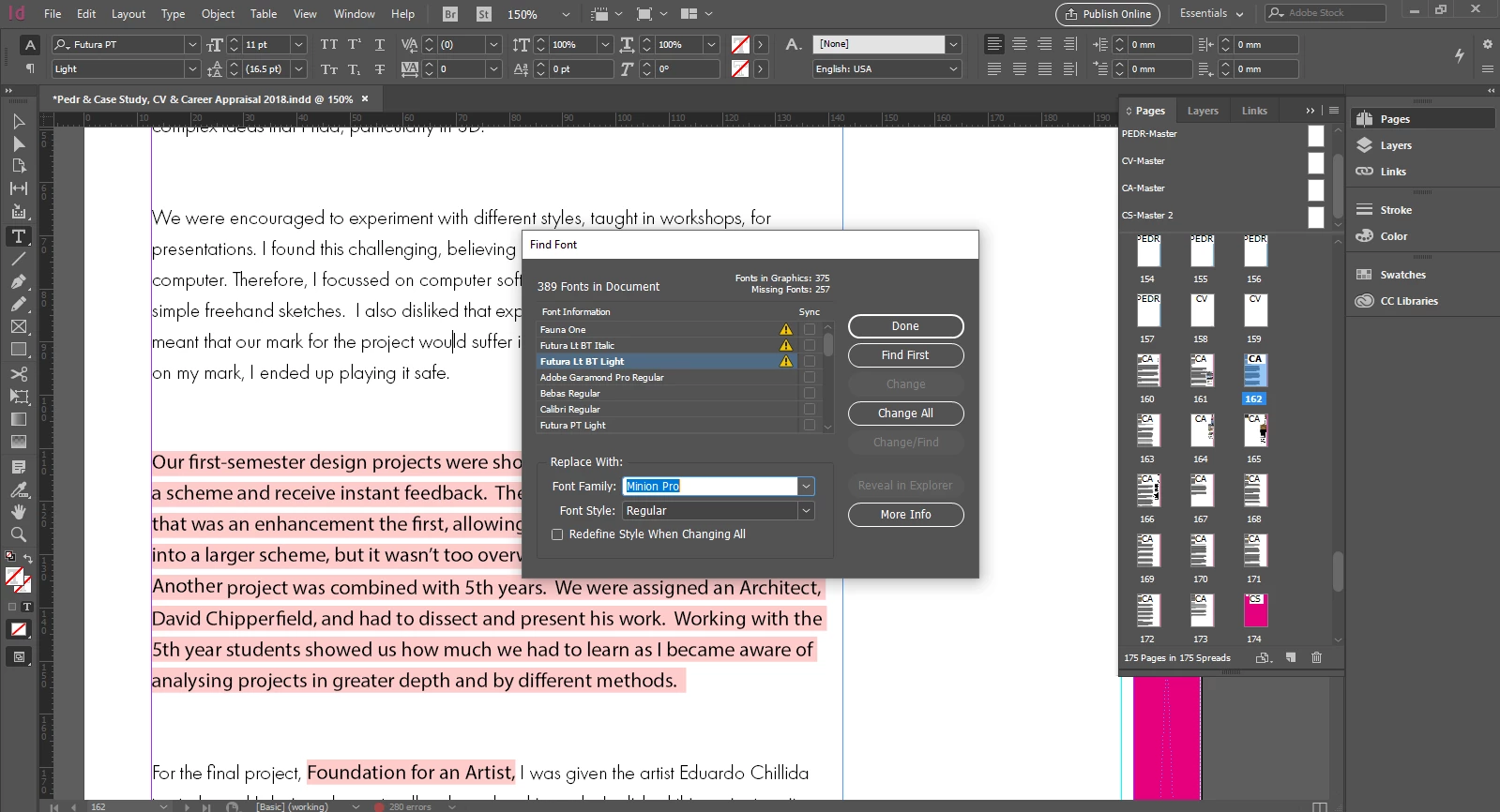The width and height of the screenshot is (1500, 812).
Task: Click the Done button
Action: [x=905, y=326]
